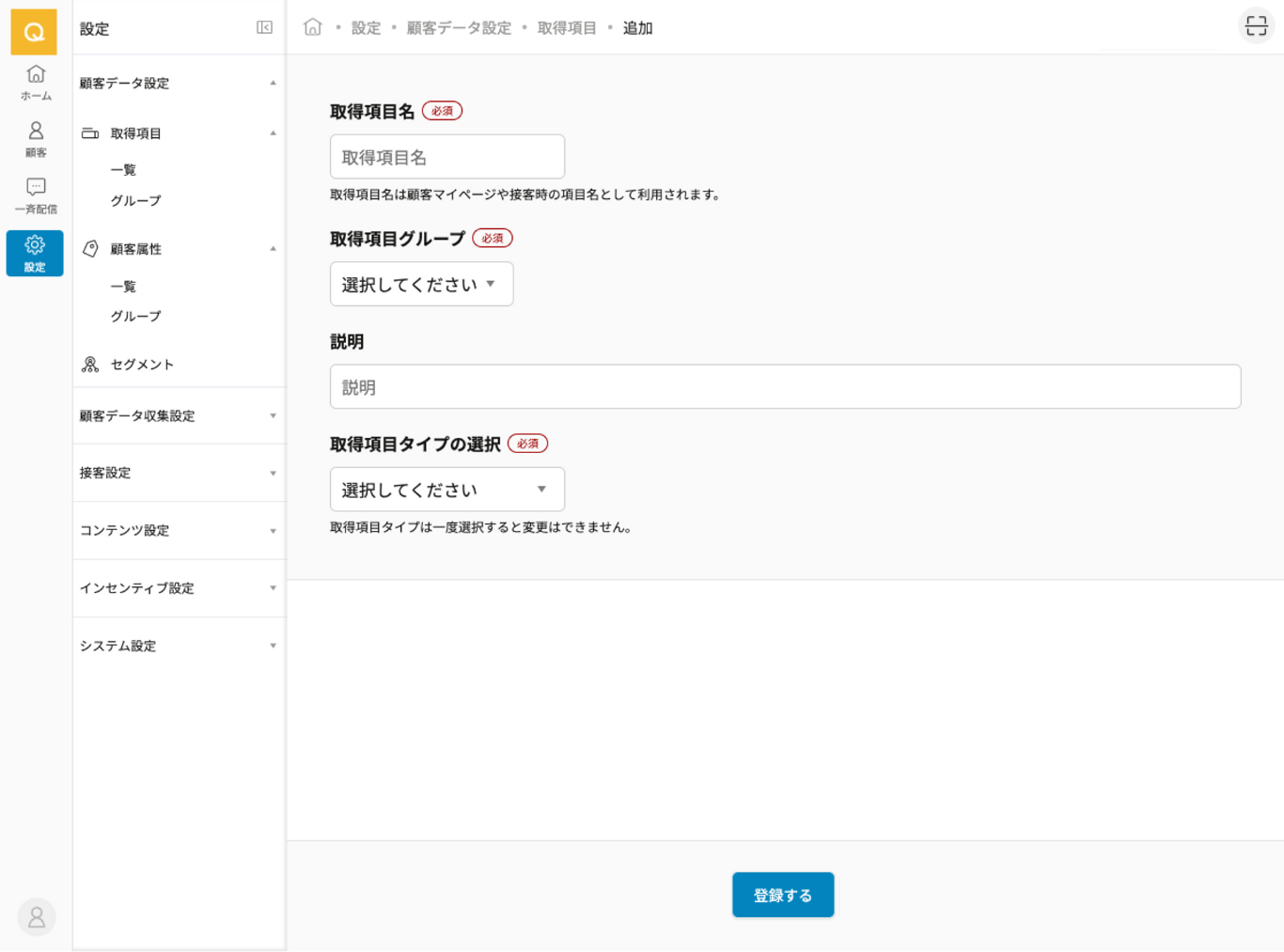Open セグメント in the sidebar menu
Screen dimensions: 1284x952
142,365
